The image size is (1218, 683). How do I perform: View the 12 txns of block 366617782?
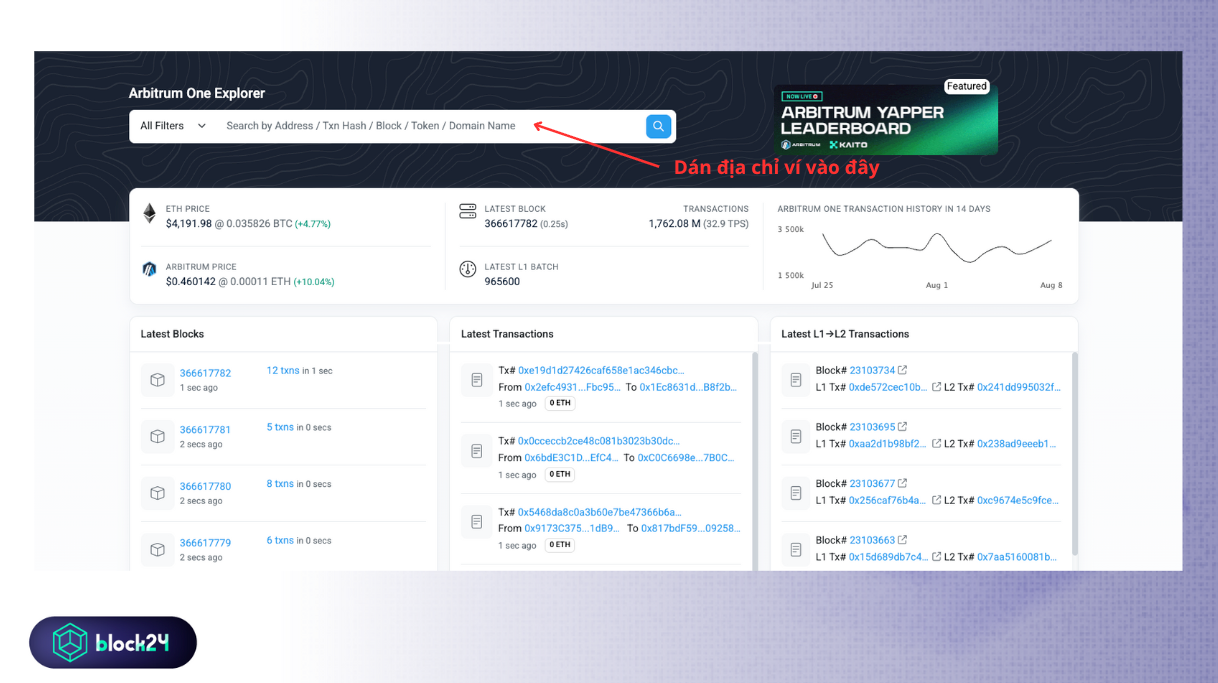coord(283,370)
